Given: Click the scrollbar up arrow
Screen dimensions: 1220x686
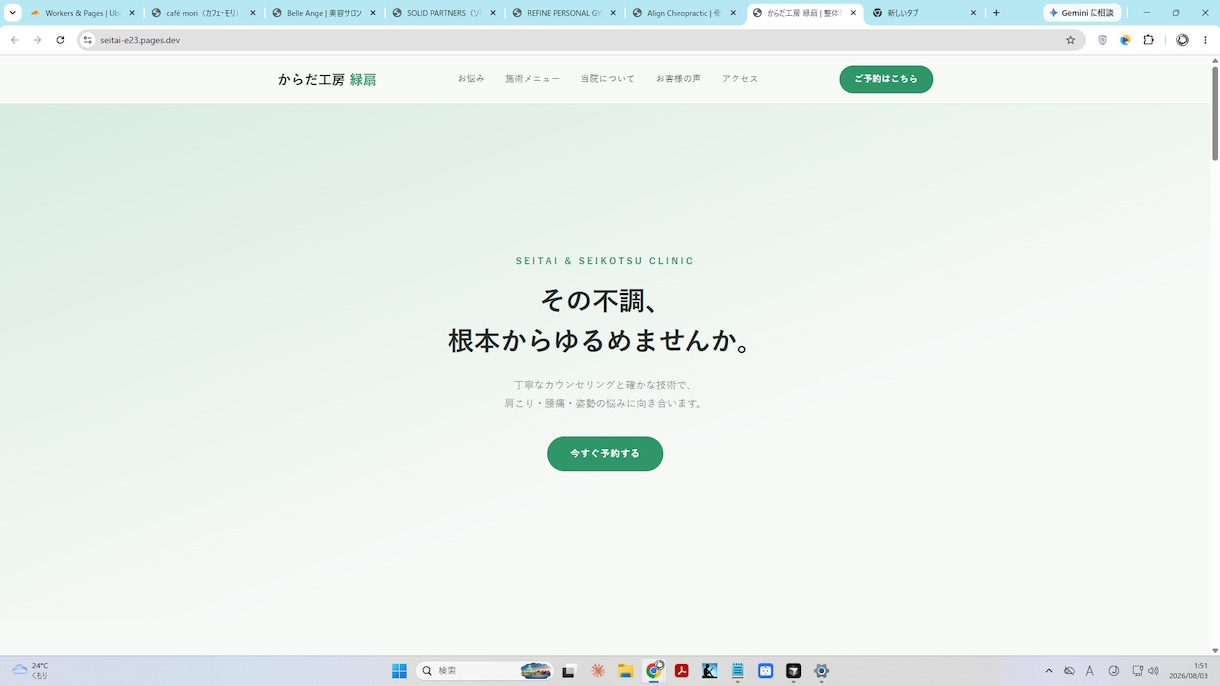Looking at the screenshot, I should click(1215, 60).
